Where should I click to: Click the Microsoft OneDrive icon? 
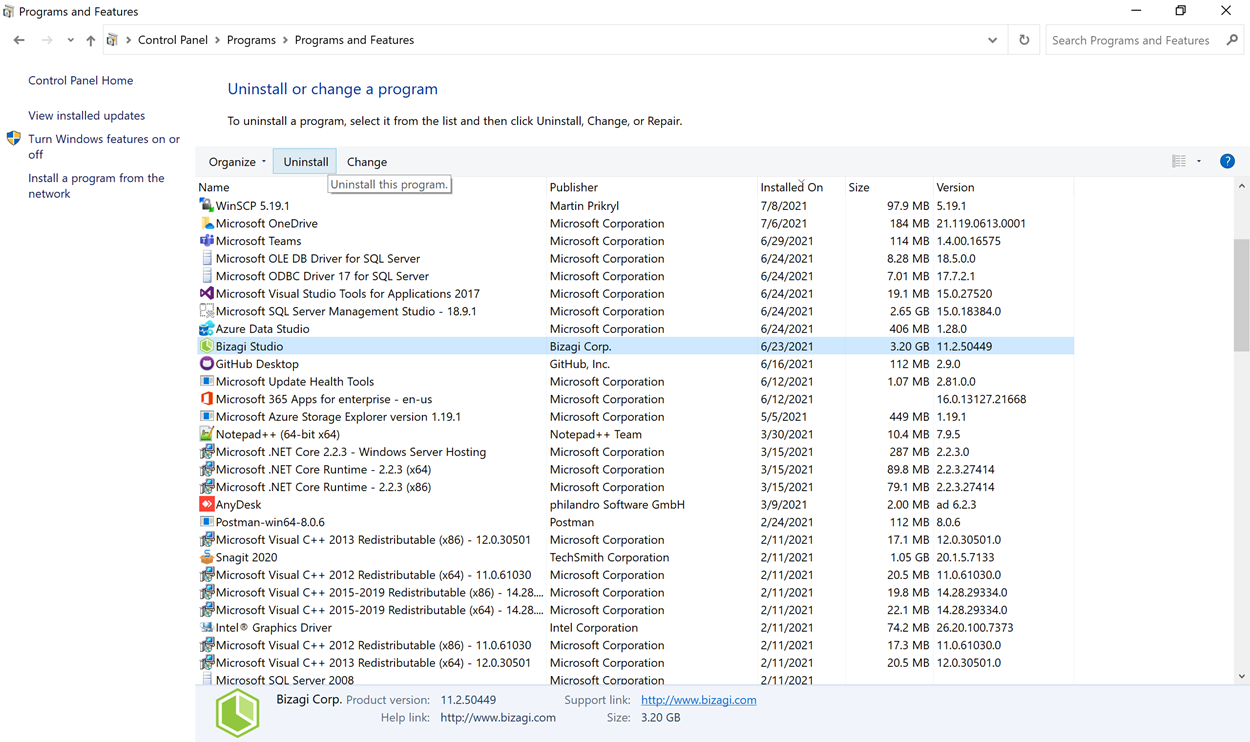(x=206, y=223)
